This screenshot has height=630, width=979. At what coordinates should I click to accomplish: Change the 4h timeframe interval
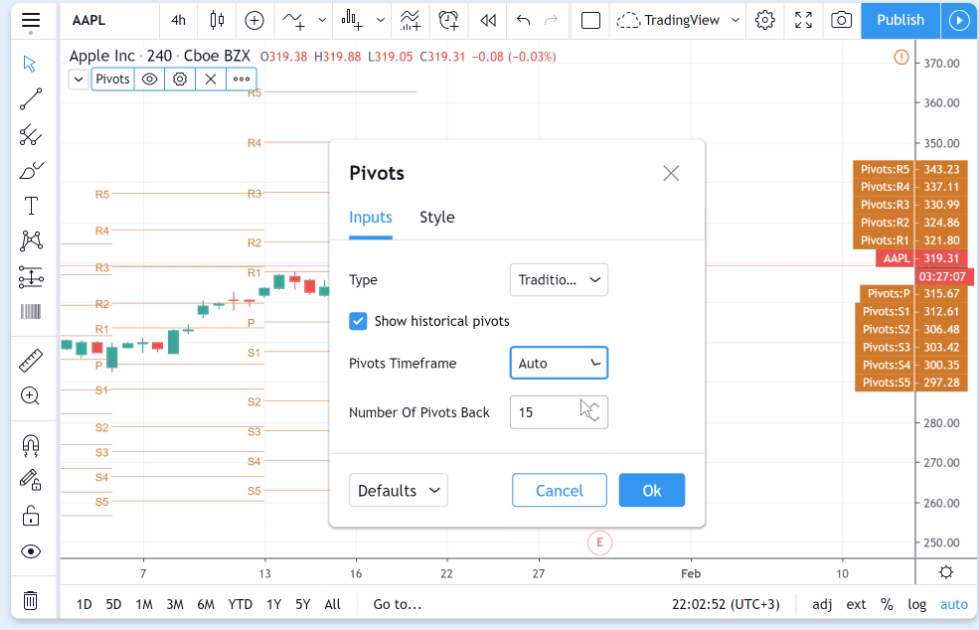179,21
